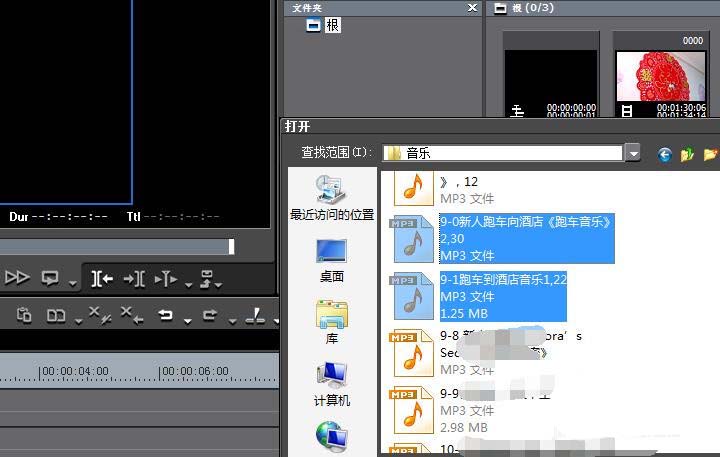The width and height of the screenshot is (720, 457).
Task: Open the redo history dropdown
Action: coord(232,321)
